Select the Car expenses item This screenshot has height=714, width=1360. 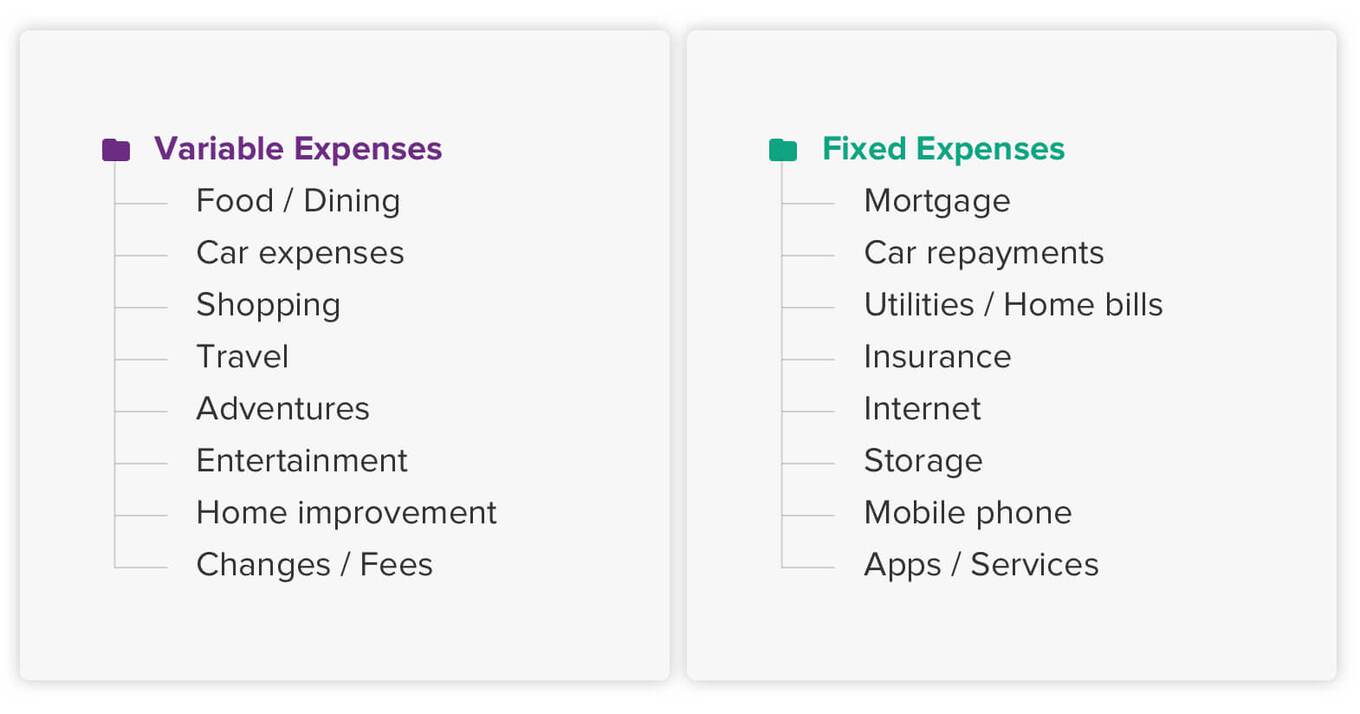(300, 253)
